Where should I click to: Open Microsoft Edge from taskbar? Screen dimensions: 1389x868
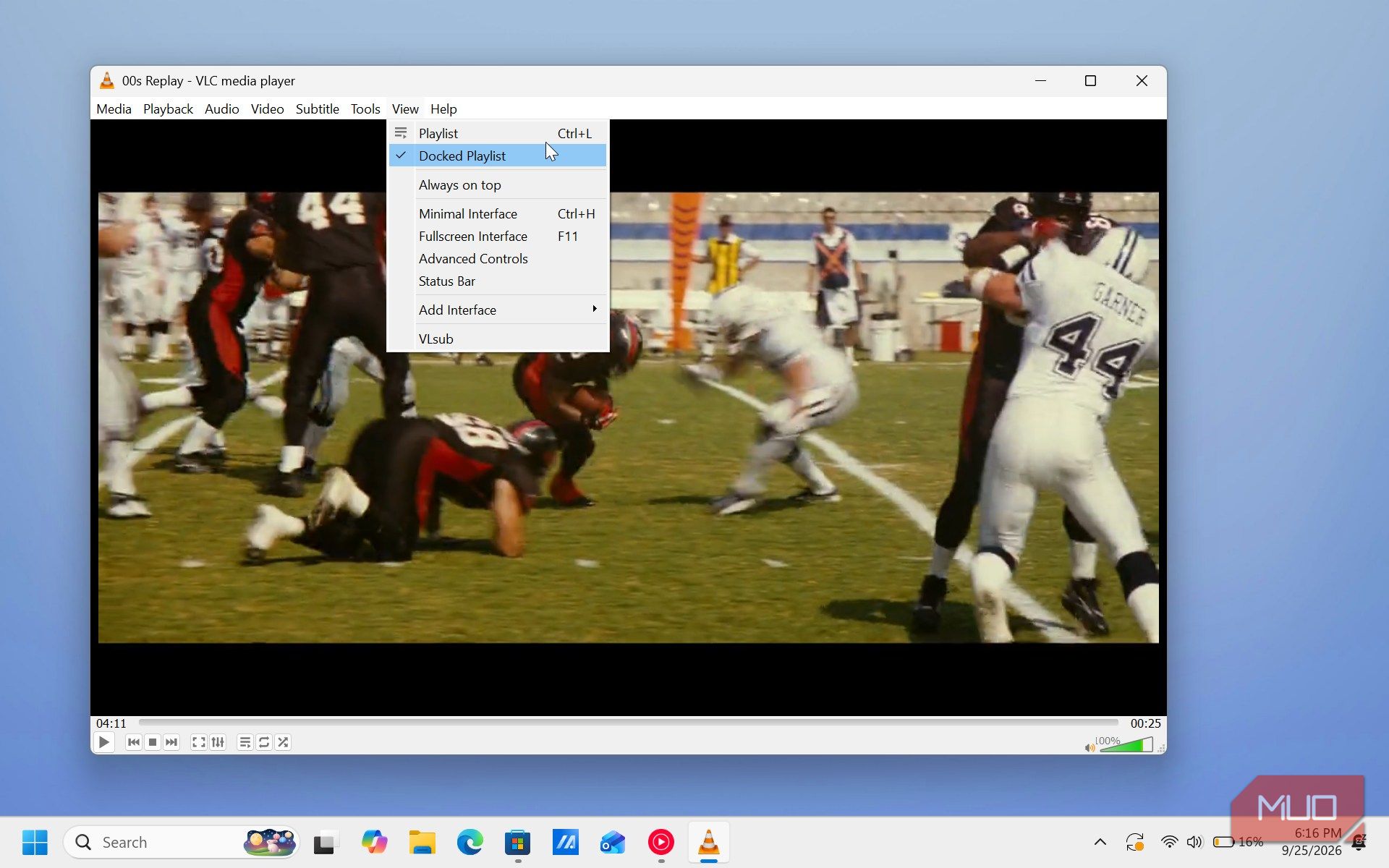(470, 842)
